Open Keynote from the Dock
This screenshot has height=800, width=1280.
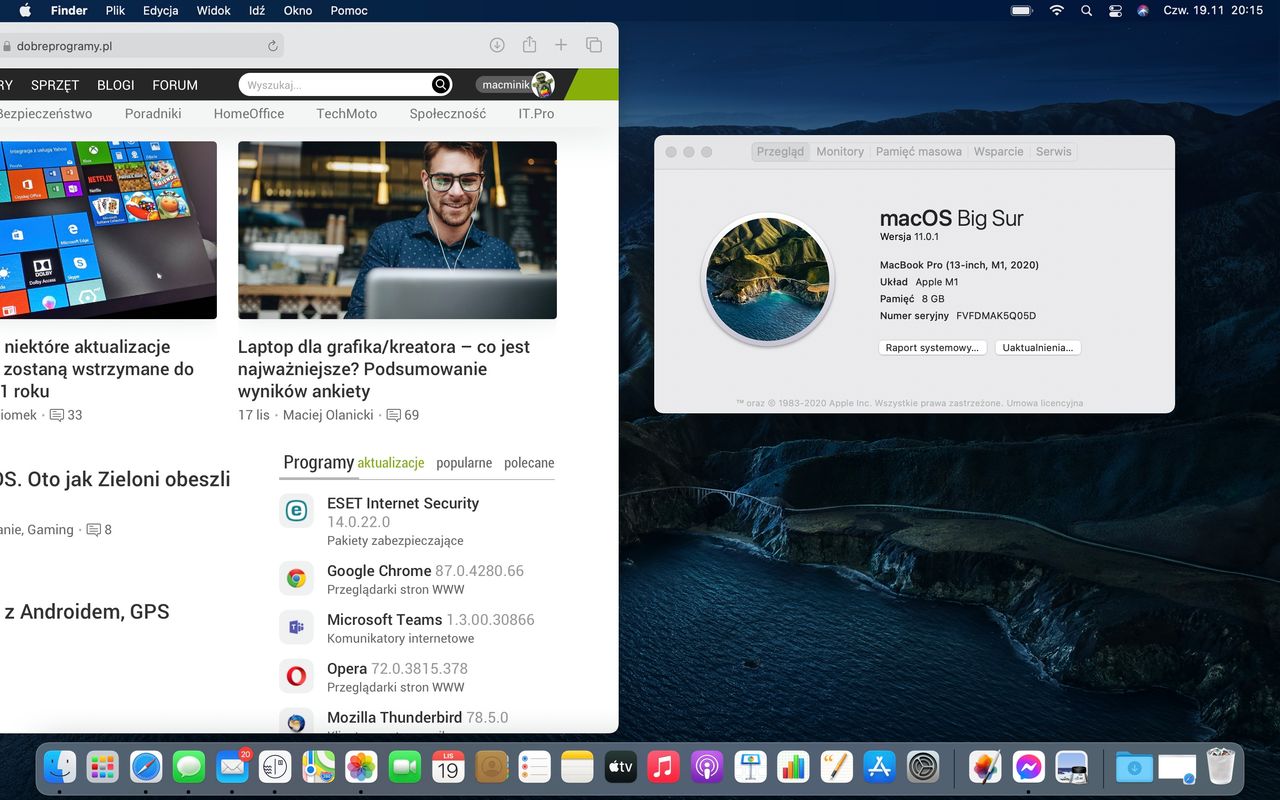(750, 767)
